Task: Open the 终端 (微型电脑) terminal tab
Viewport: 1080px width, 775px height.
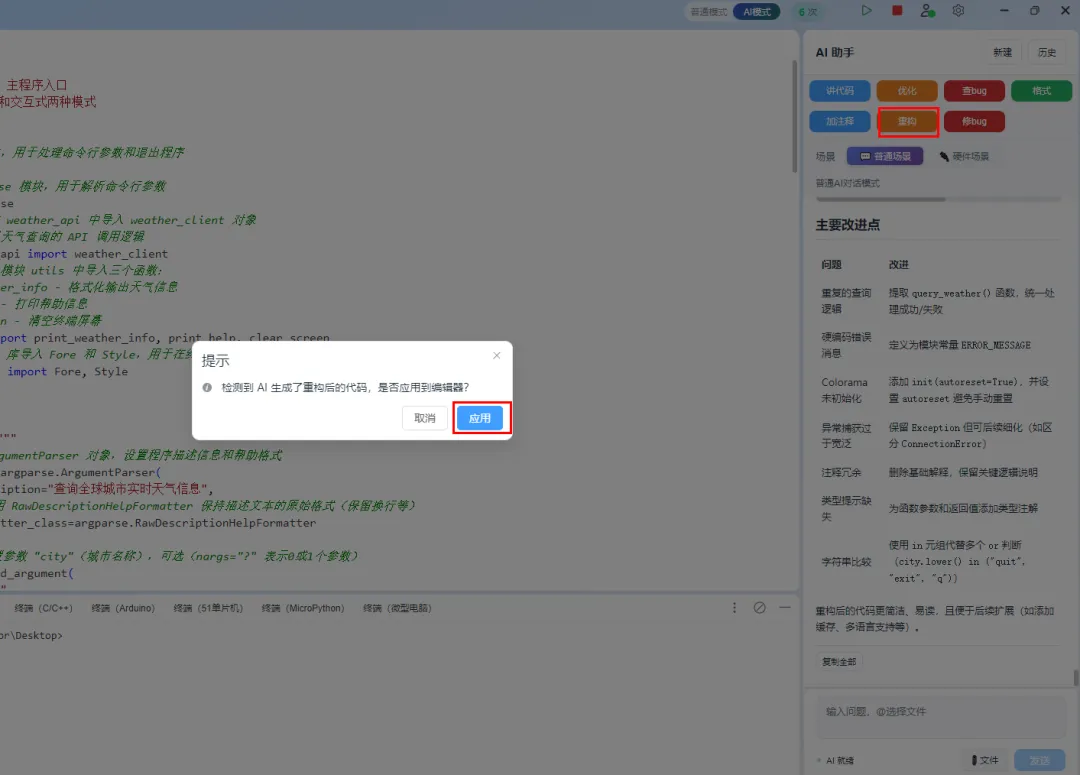Action: click(397, 608)
